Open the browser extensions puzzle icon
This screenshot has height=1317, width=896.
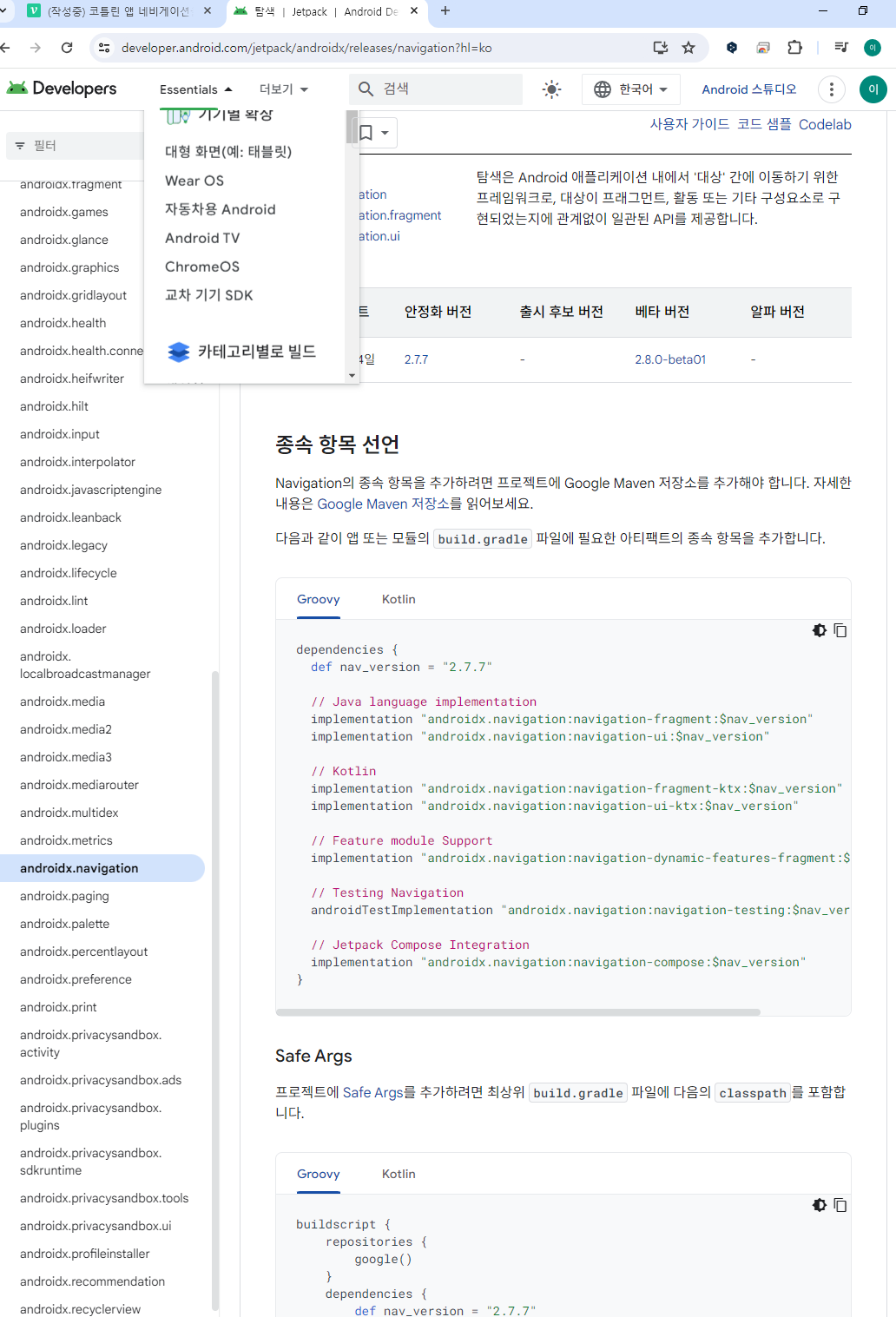point(794,48)
